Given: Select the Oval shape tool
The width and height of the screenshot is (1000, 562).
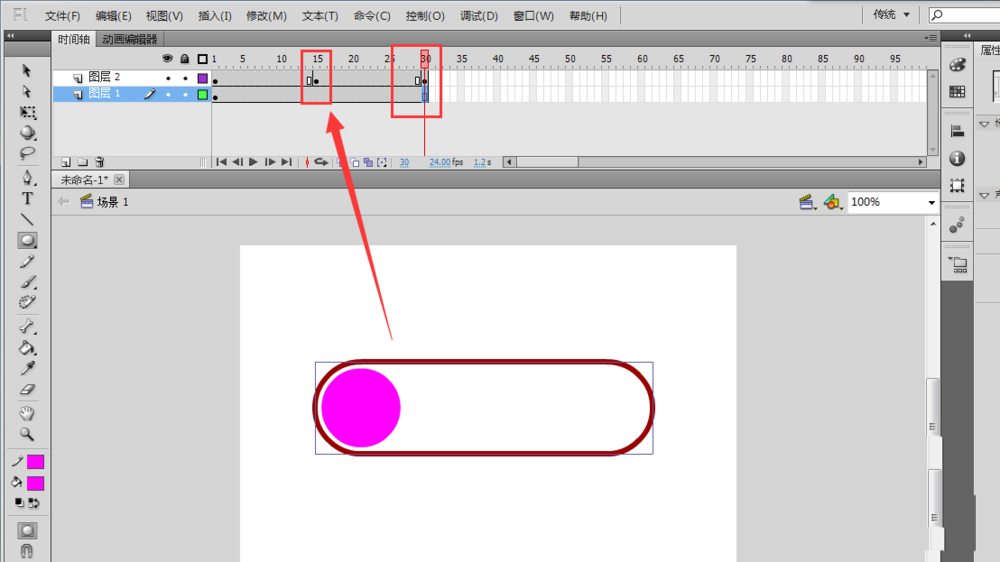Looking at the screenshot, I should pos(27,240).
